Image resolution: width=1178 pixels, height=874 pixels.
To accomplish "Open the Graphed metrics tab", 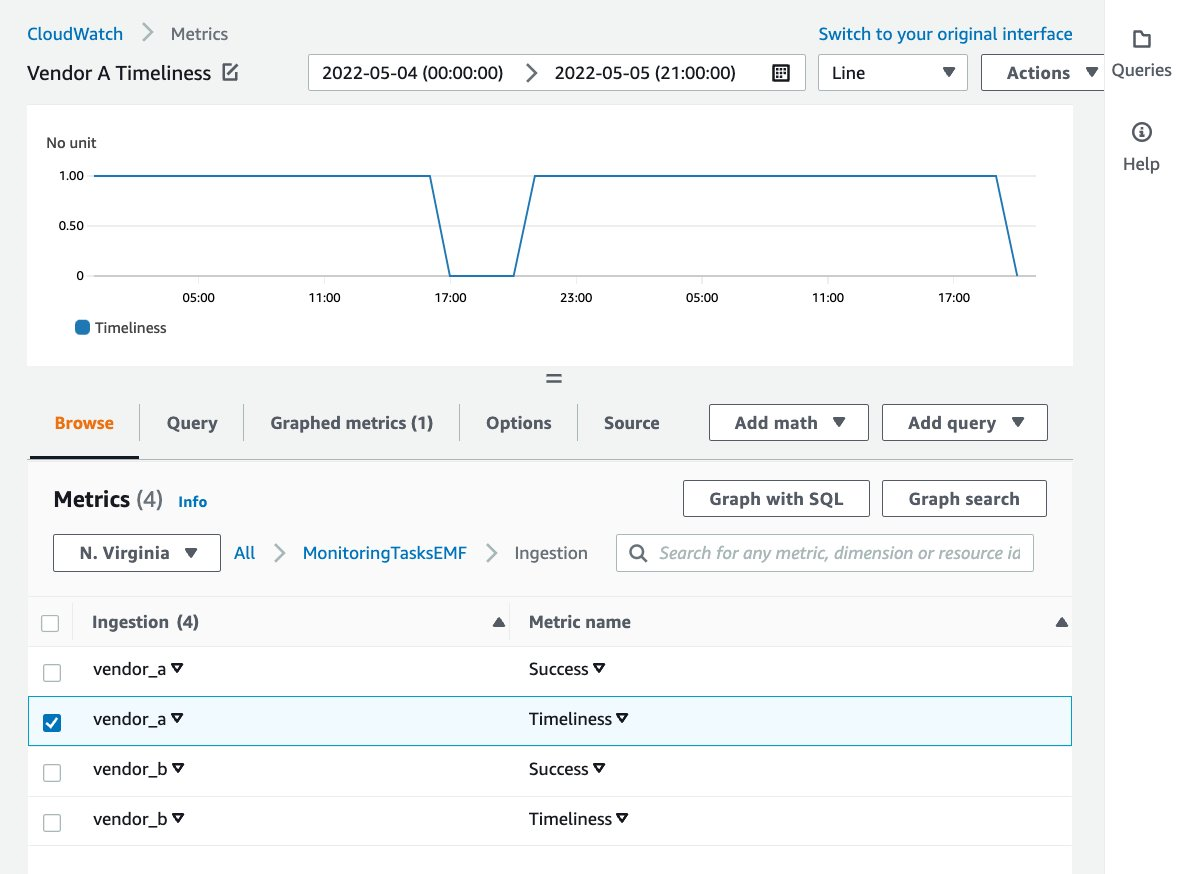I will click(x=350, y=422).
